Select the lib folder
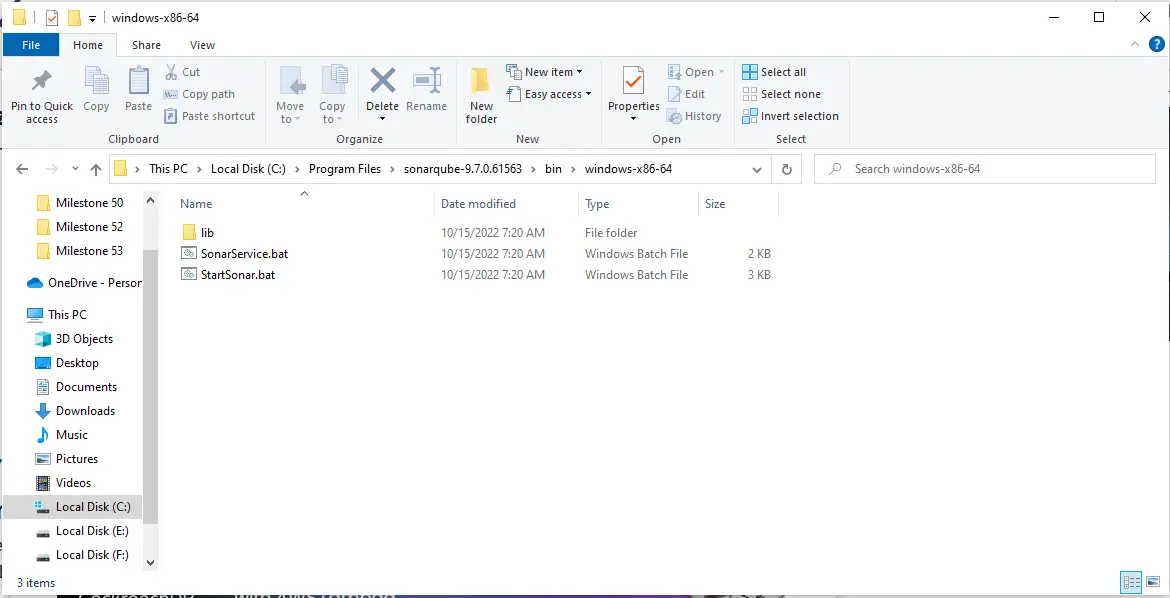The image size is (1170, 598). pyautogui.click(x=207, y=233)
